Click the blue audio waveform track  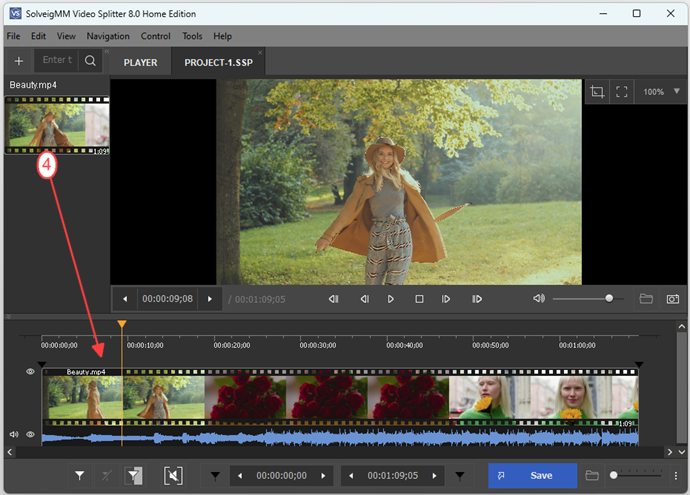[x=340, y=438]
